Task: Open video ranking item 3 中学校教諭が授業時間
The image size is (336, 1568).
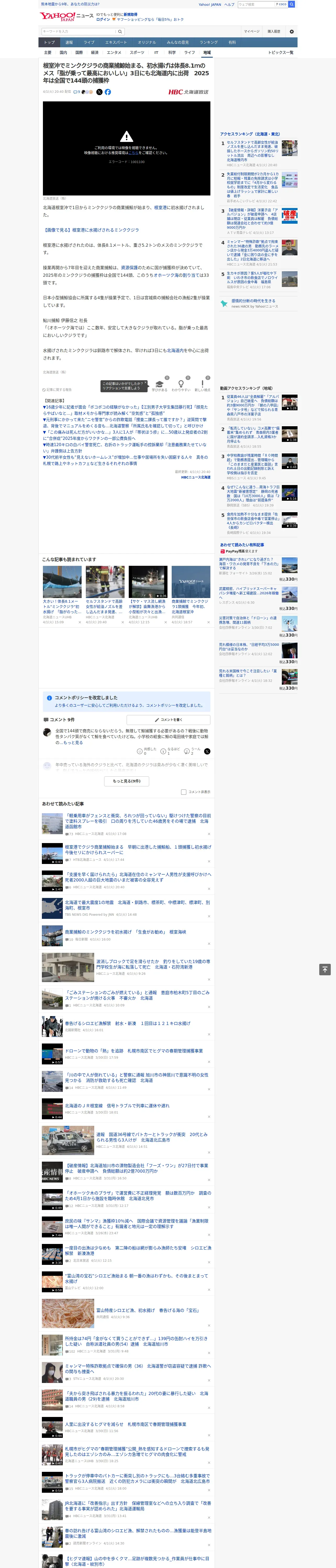Action: (x=253, y=464)
